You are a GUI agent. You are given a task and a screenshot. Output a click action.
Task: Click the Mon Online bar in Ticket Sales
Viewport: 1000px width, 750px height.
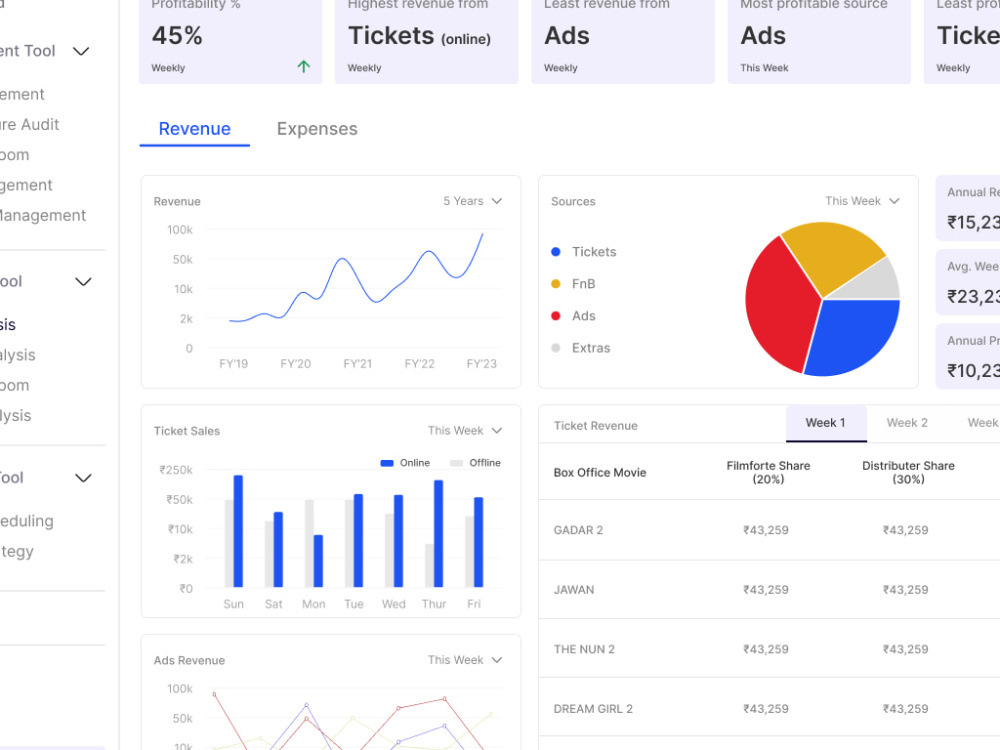[318, 561]
